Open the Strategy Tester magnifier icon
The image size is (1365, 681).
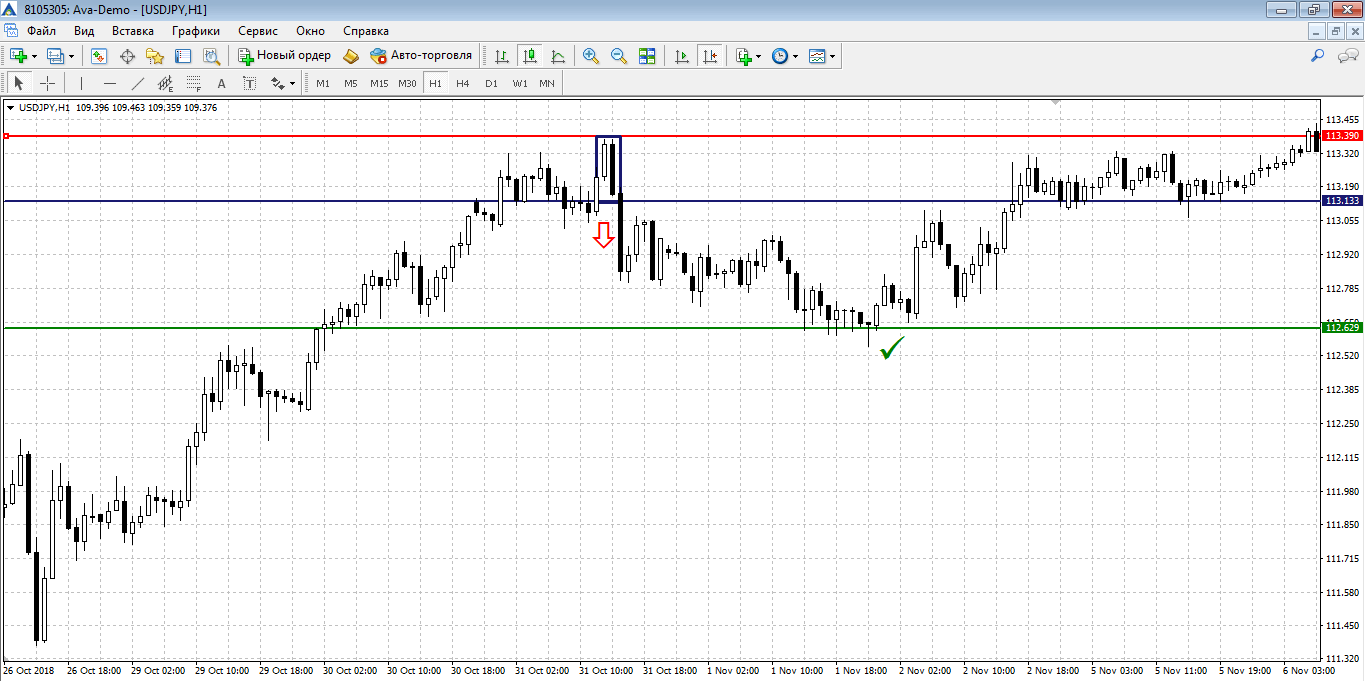coord(211,56)
